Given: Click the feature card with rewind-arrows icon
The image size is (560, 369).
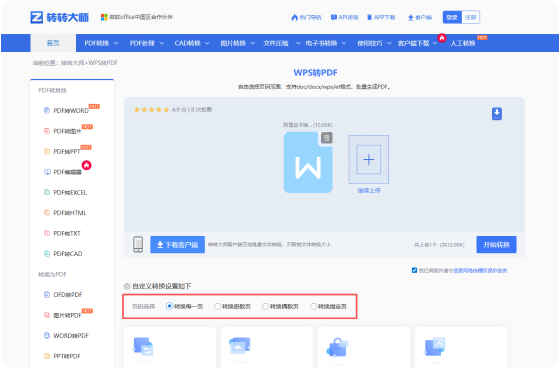Looking at the screenshot, I should click(x=267, y=347).
